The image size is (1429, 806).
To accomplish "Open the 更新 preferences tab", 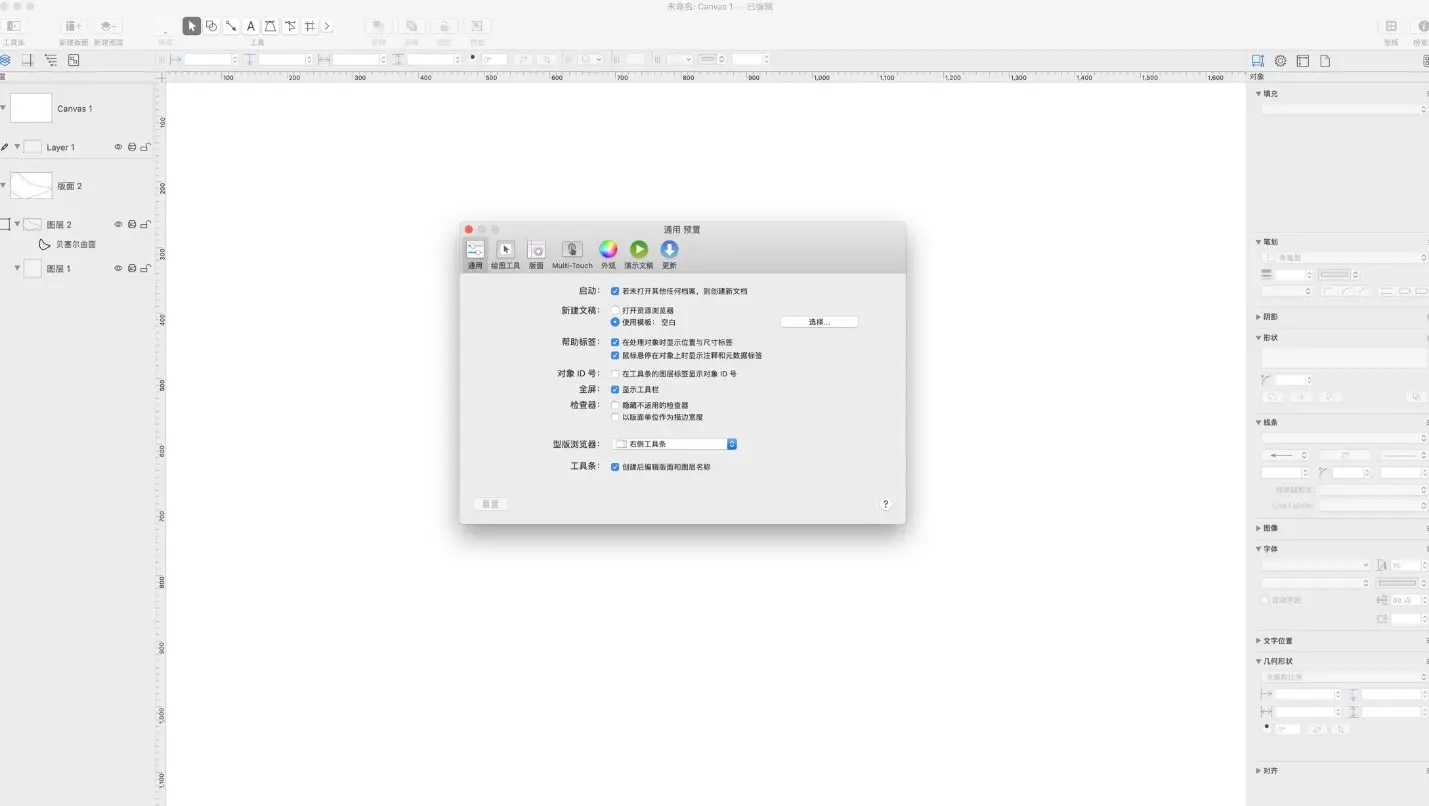I will coord(669,255).
